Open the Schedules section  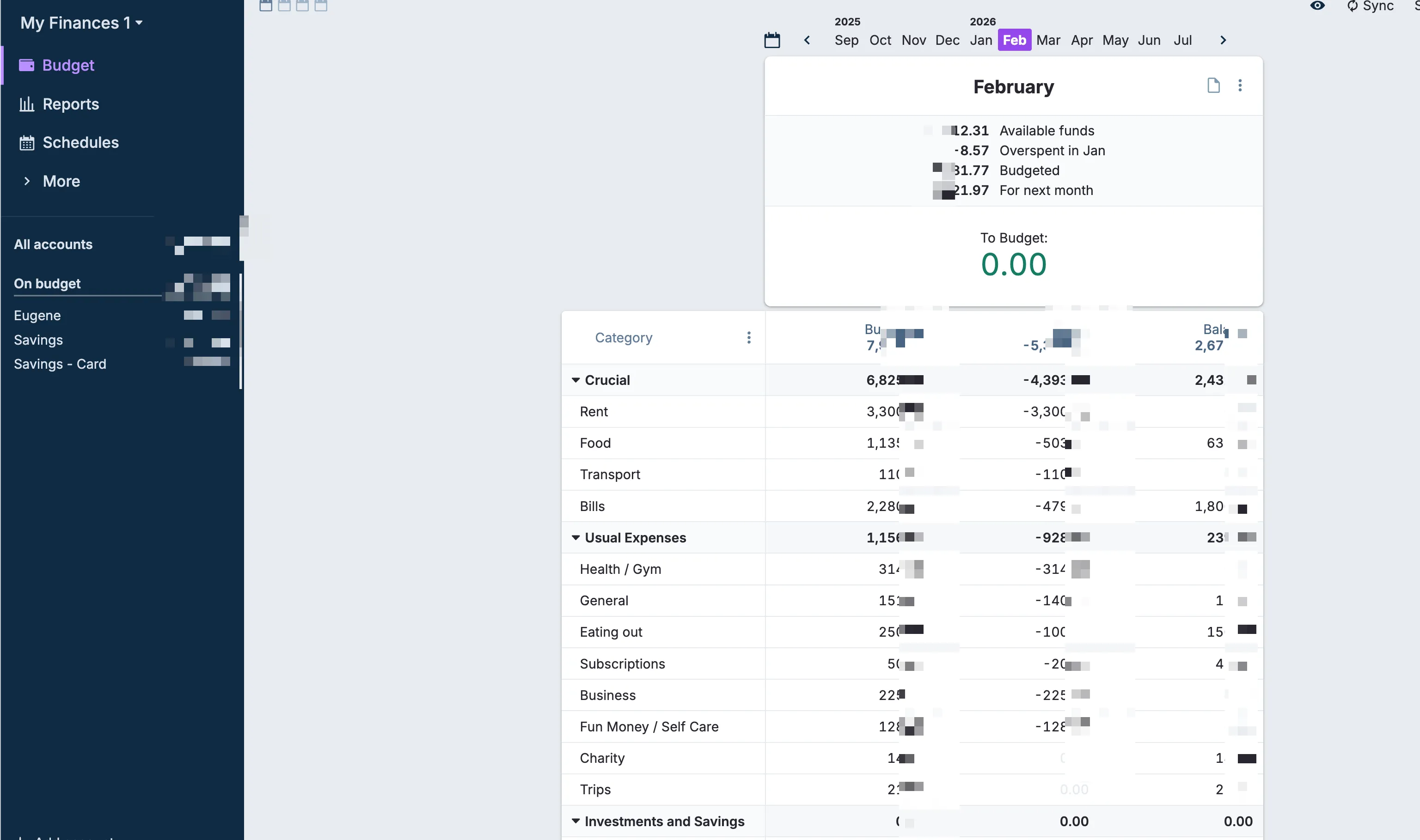(80, 143)
